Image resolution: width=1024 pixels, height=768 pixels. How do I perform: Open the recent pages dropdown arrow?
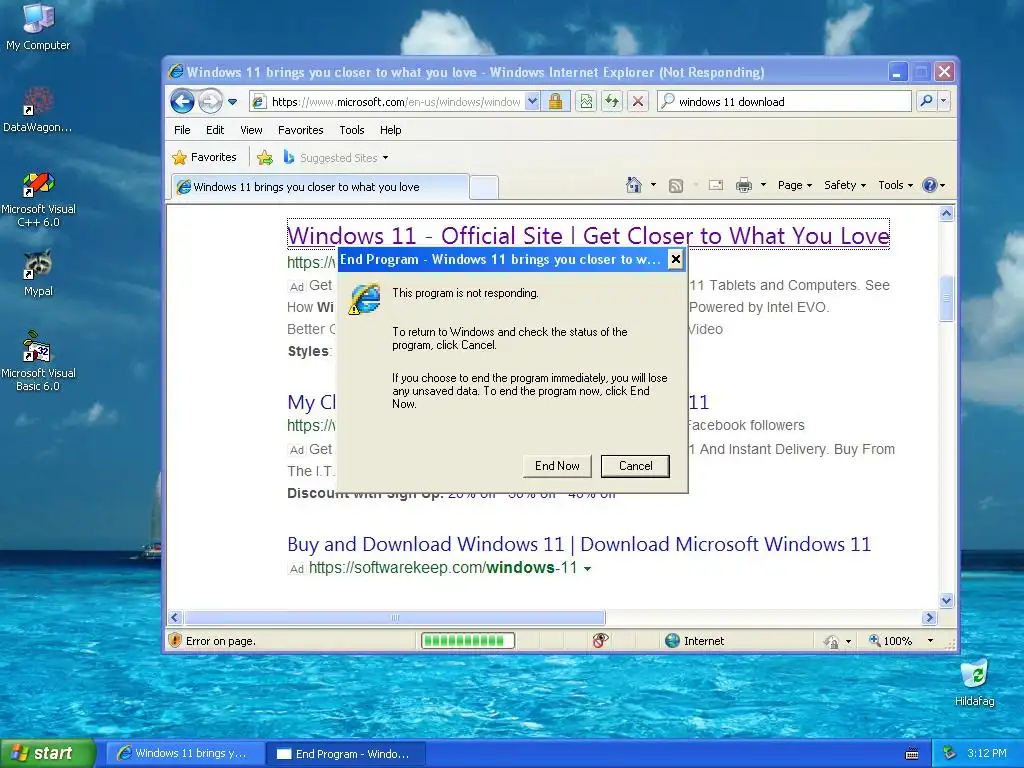[x=232, y=102]
